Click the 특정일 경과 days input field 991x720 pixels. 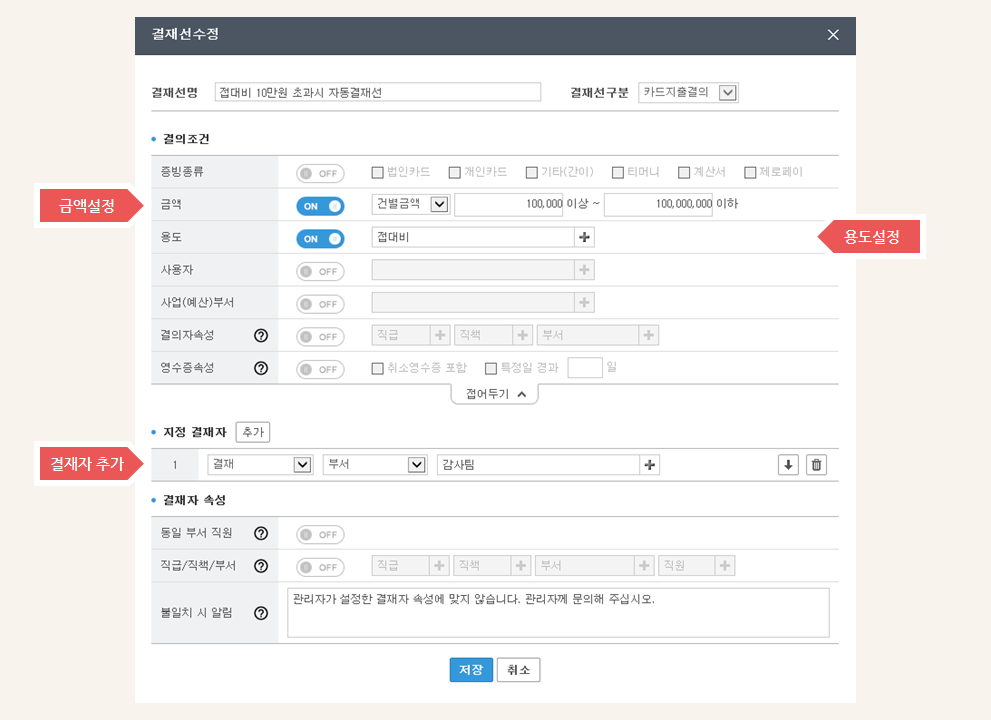[x=585, y=367]
